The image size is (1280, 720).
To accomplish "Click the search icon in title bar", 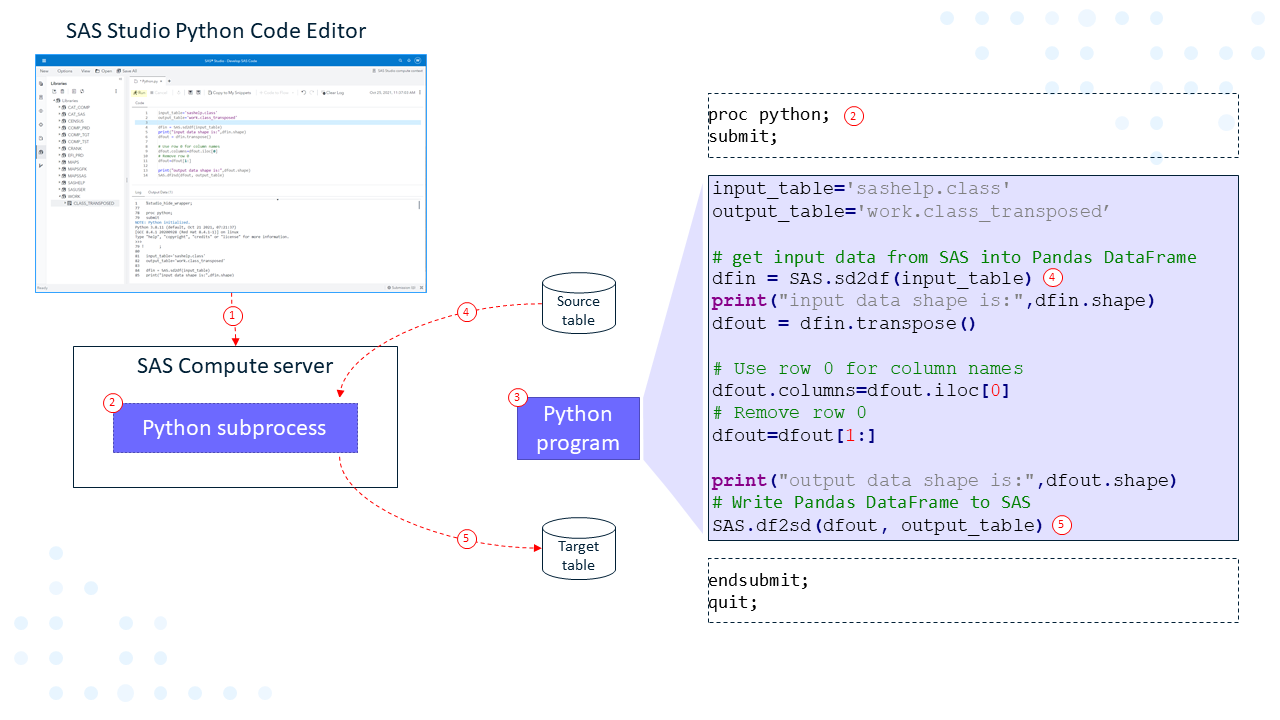I will coord(400,61).
